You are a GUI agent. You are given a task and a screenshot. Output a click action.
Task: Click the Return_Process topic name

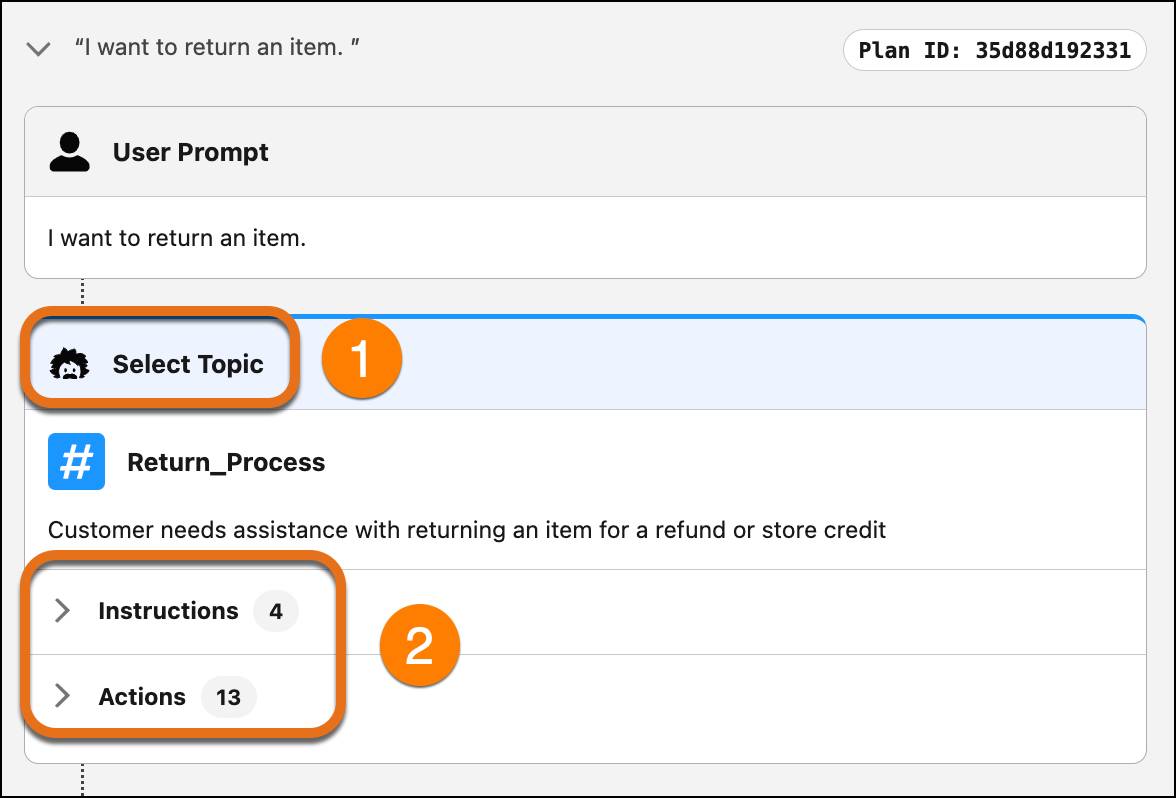226,461
